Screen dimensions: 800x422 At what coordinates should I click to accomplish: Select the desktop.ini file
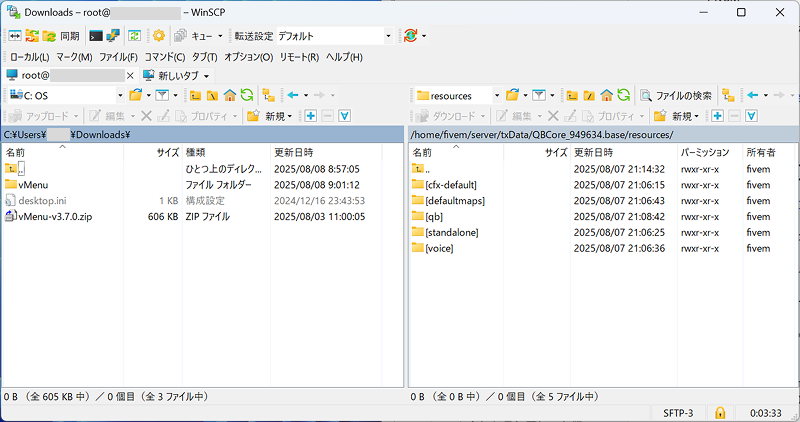click(42, 201)
